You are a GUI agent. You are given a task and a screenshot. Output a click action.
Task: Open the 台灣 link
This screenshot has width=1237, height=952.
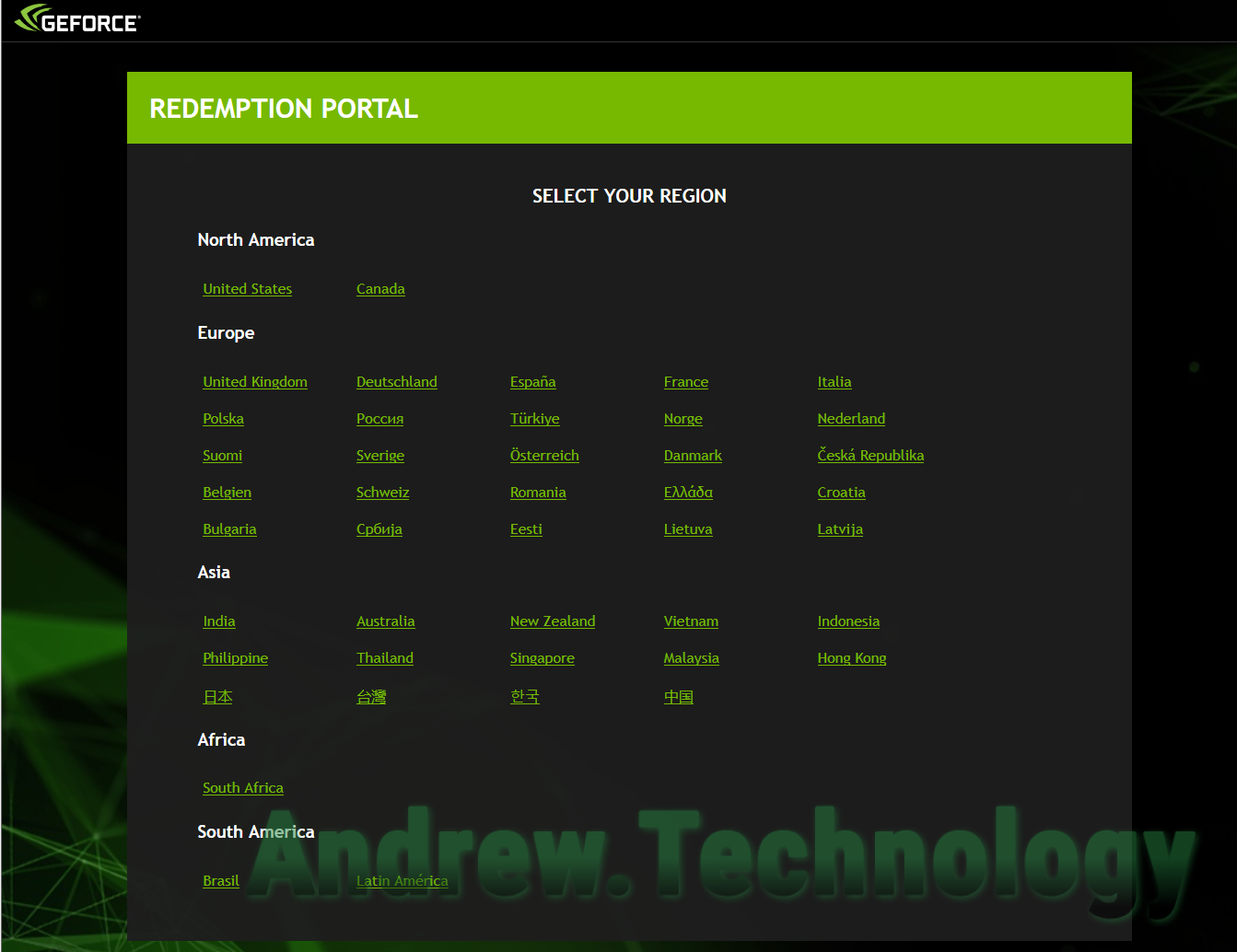[x=371, y=697]
